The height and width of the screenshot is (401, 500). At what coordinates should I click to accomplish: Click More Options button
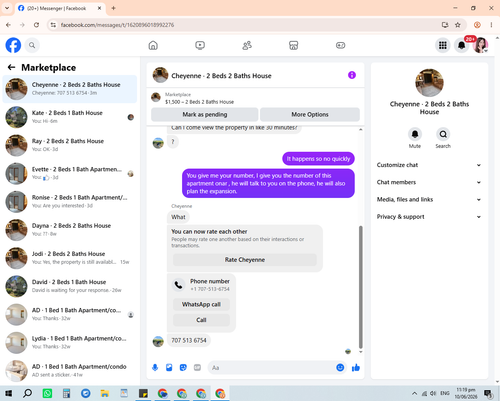point(310,114)
